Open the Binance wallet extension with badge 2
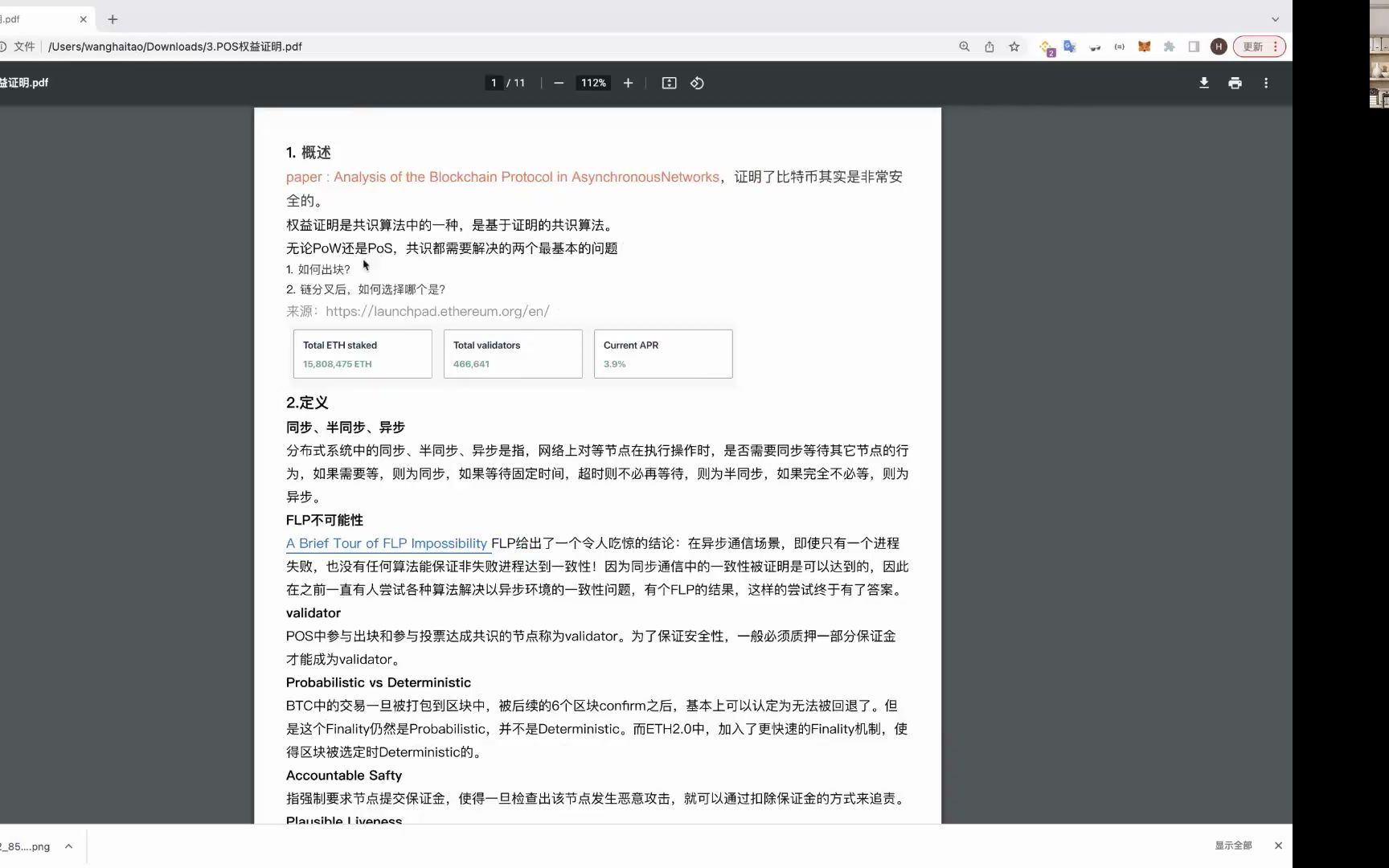This screenshot has height=868, width=1389. [x=1046, y=47]
